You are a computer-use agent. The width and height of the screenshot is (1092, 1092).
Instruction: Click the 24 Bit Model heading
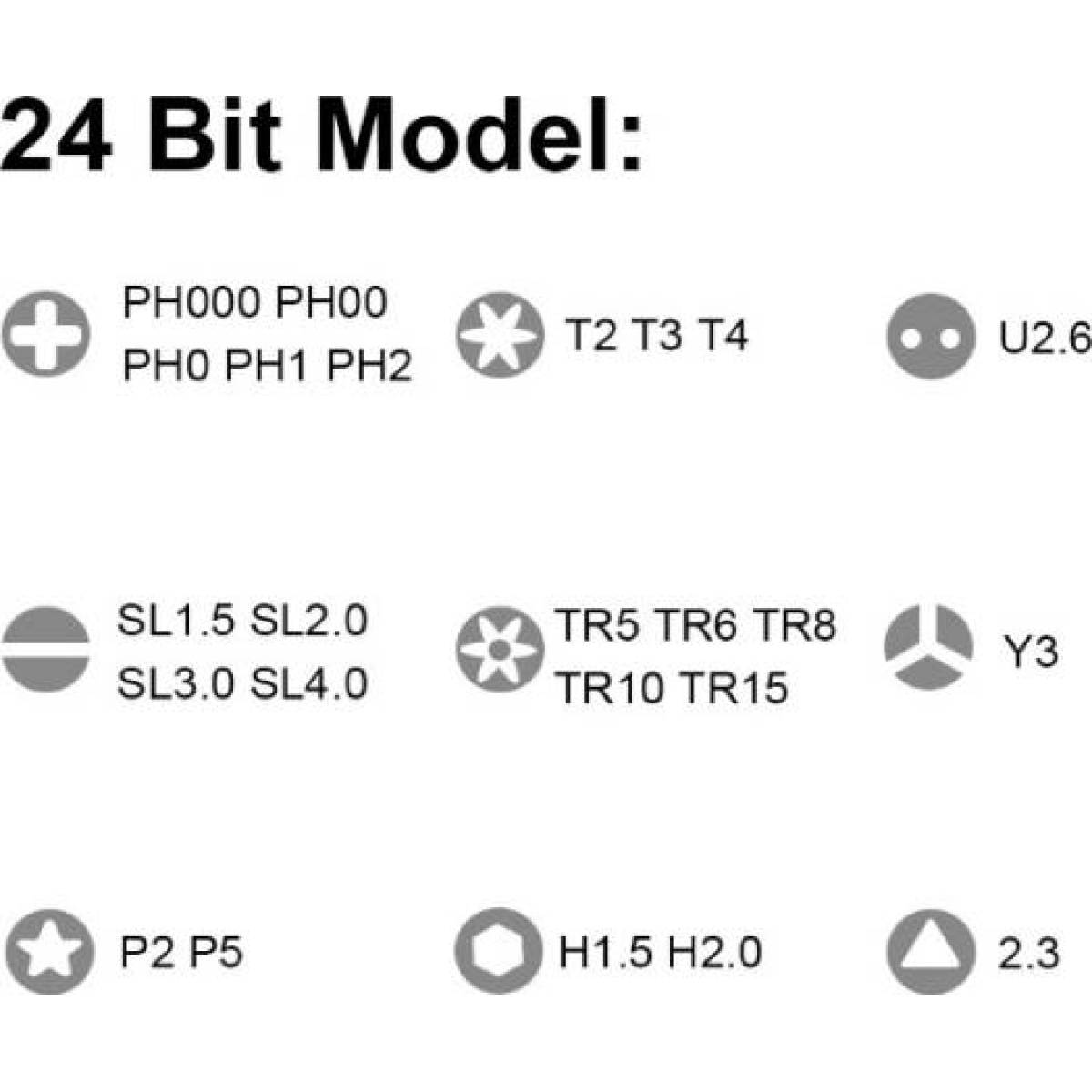point(322,136)
